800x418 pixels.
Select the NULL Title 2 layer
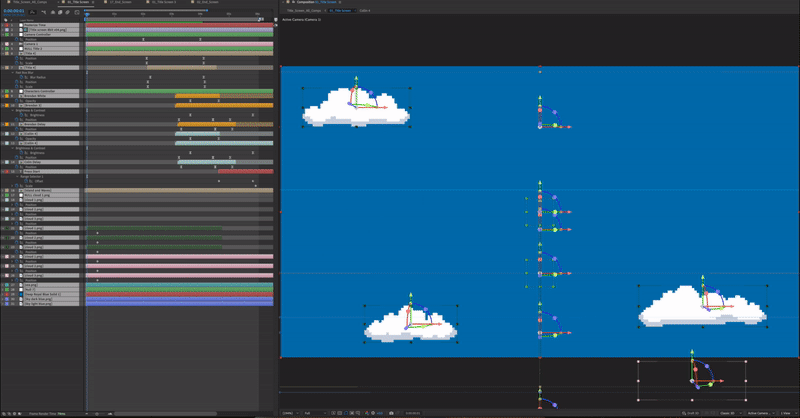[x=51, y=48]
